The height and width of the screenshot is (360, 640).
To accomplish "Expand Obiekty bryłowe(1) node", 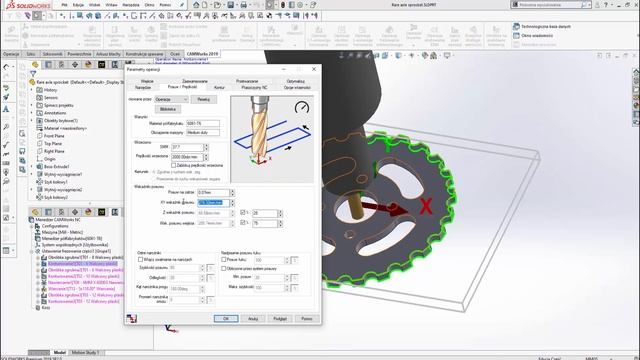I will [x=32, y=121].
